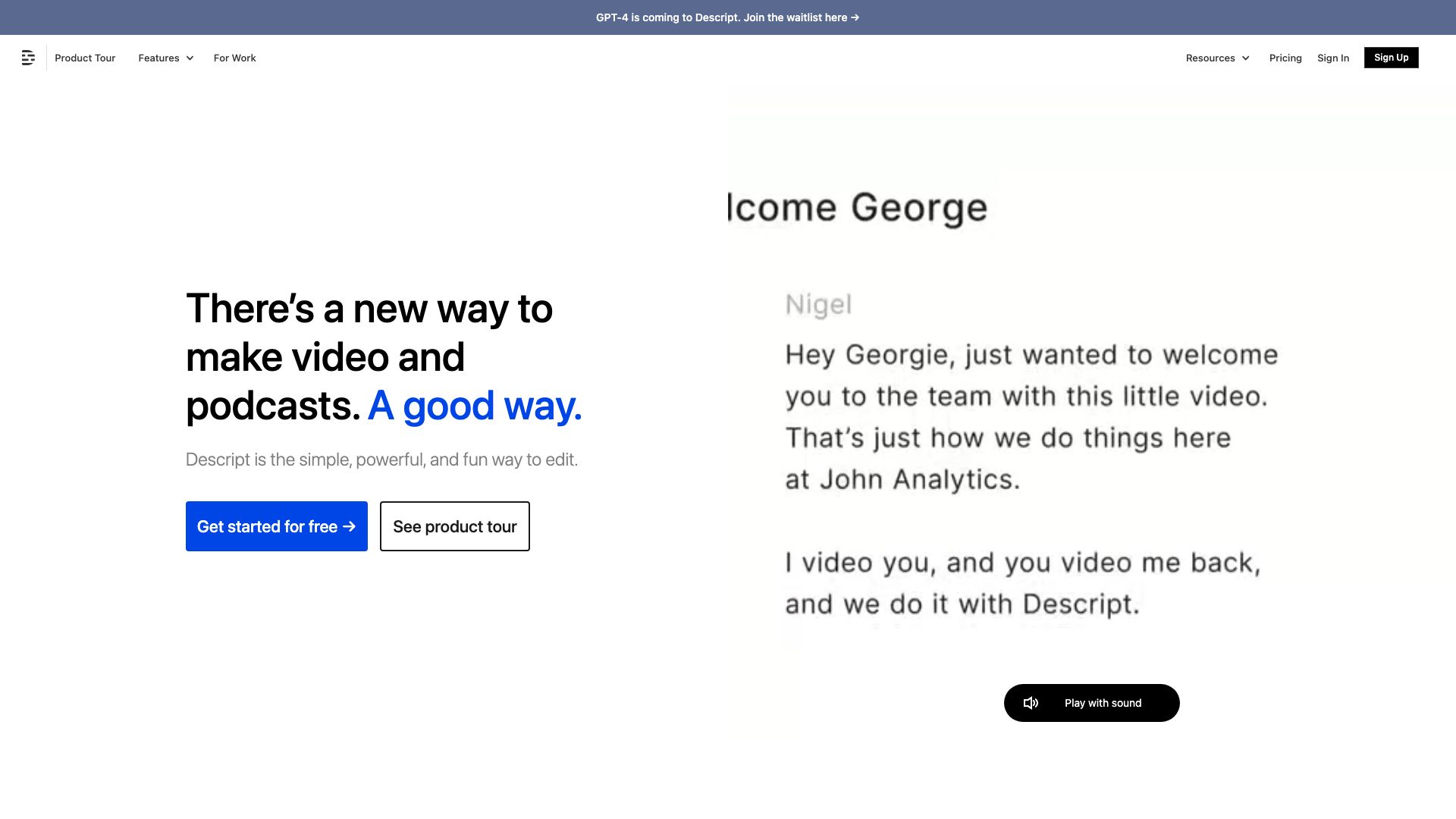Expand the Resources dropdown menu
1456x819 pixels.
click(1217, 58)
